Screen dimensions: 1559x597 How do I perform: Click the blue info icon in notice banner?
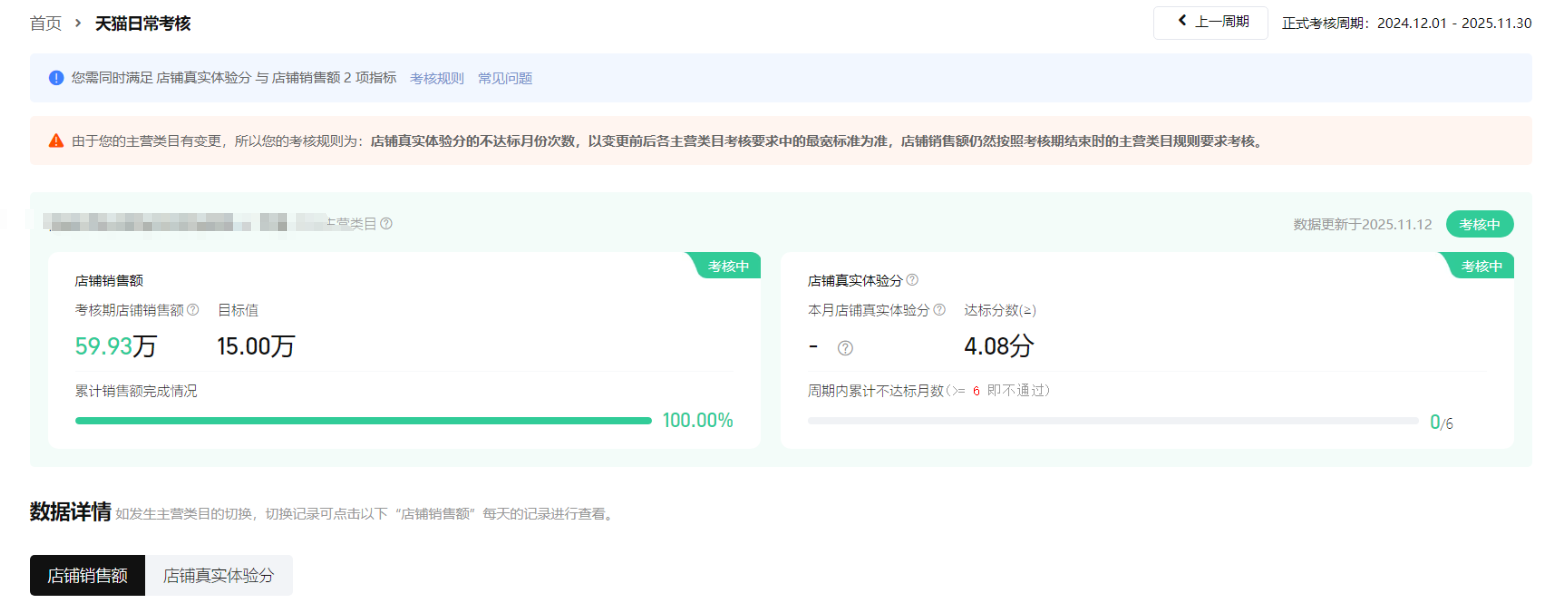point(56,78)
